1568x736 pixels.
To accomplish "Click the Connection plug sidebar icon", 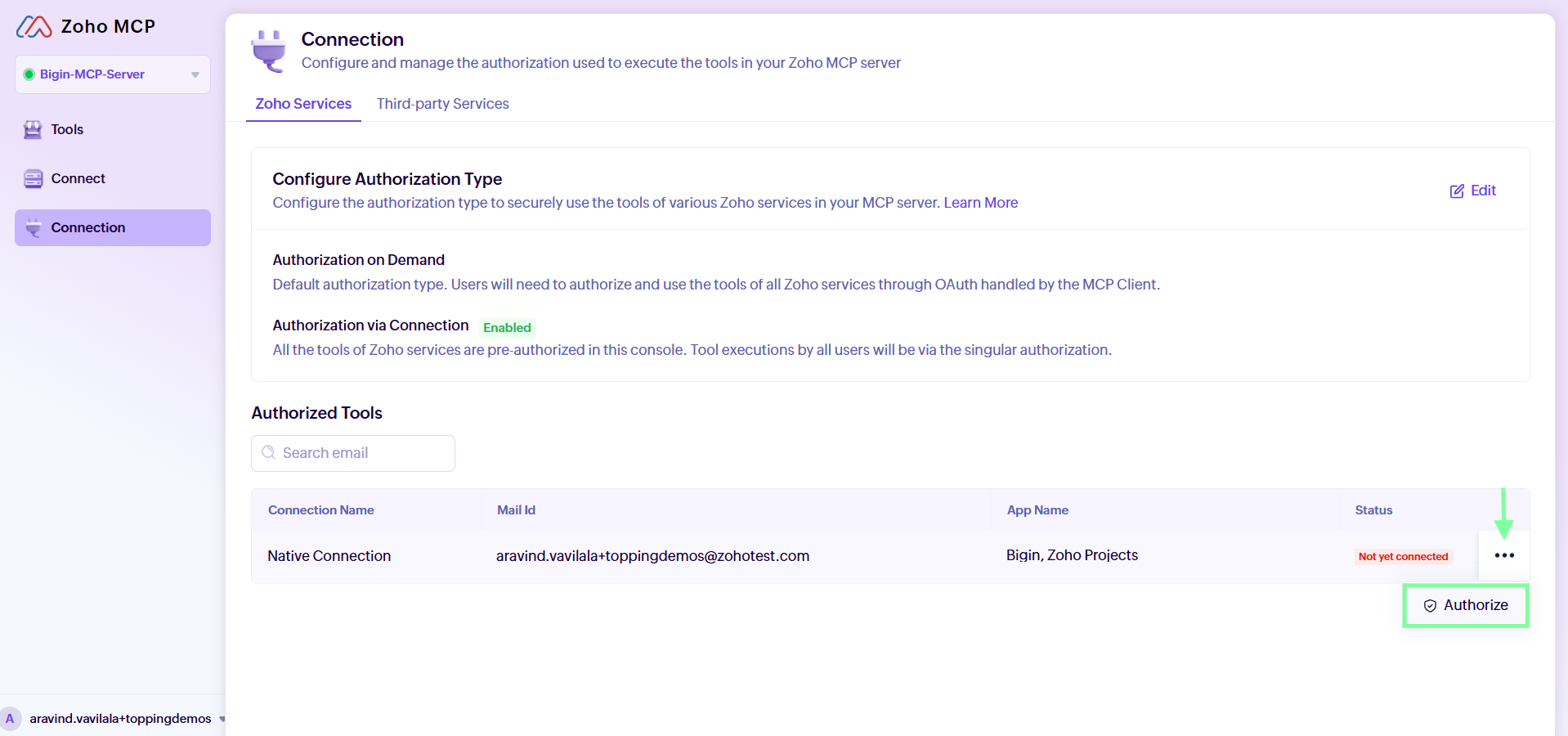I will [x=34, y=228].
